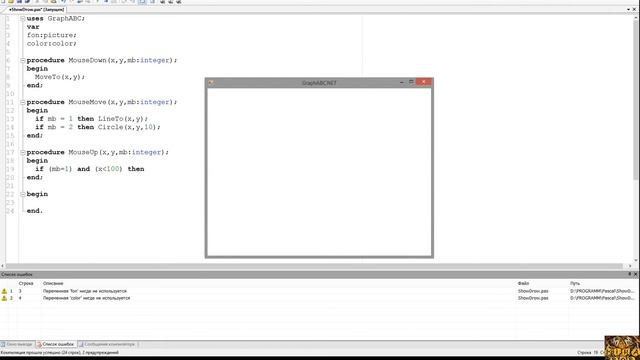
Task: Click the 'var' keyword on line 2
Action: (x=33, y=27)
